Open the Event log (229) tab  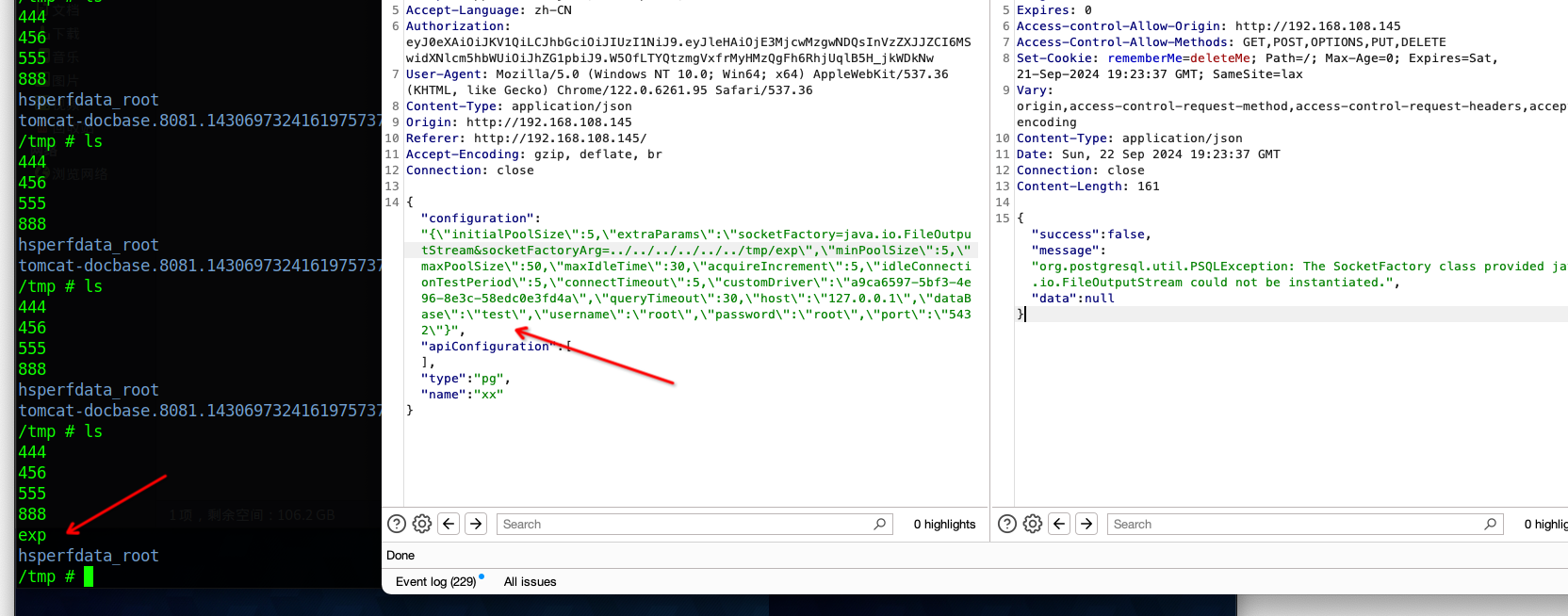(435, 581)
